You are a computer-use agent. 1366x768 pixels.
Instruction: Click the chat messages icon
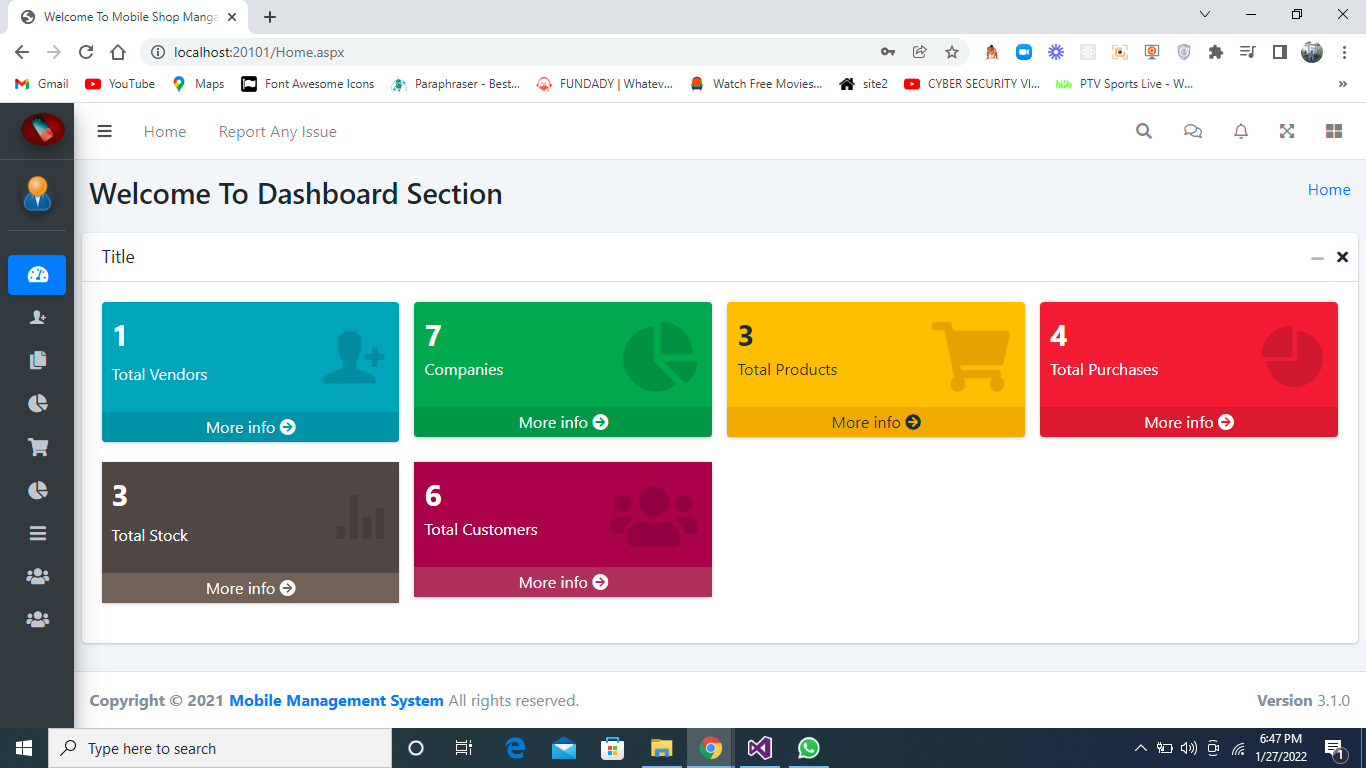click(1192, 131)
